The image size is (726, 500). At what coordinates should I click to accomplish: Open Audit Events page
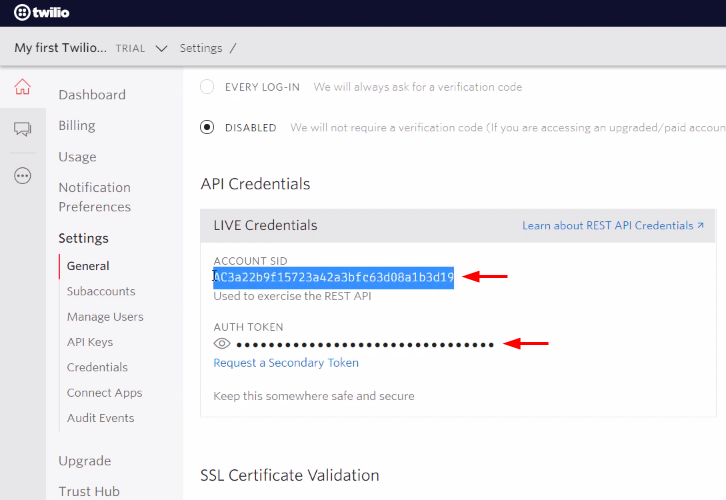(100, 418)
